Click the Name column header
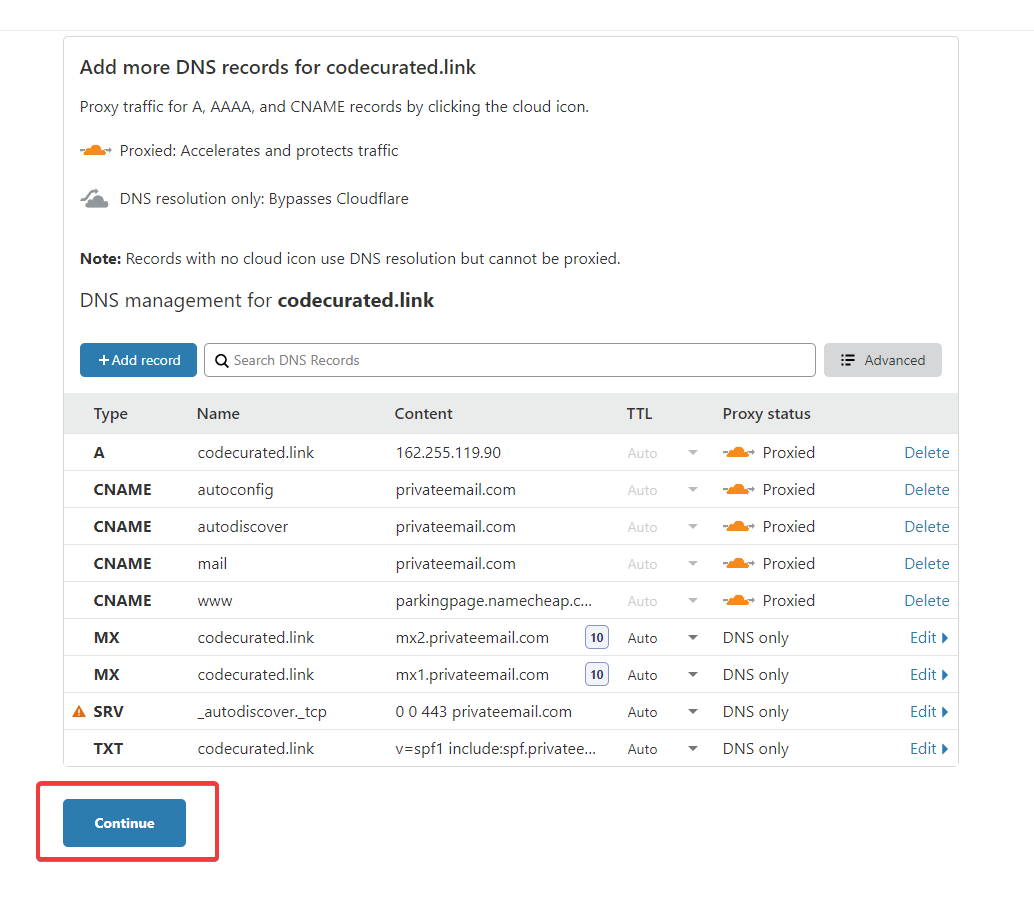The width and height of the screenshot is (1034, 898). 218,413
